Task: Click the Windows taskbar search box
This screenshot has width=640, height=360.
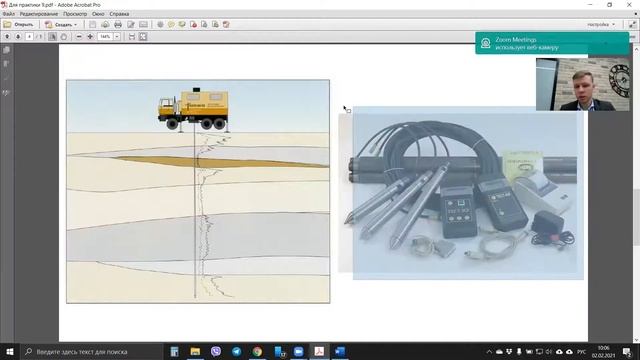Action: [91, 351]
